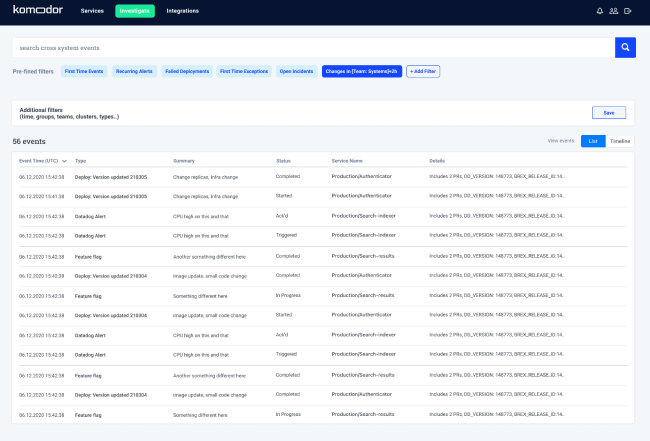Click Started status of the 210305 deploy
This screenshot has height=441, width=650.
284,196
